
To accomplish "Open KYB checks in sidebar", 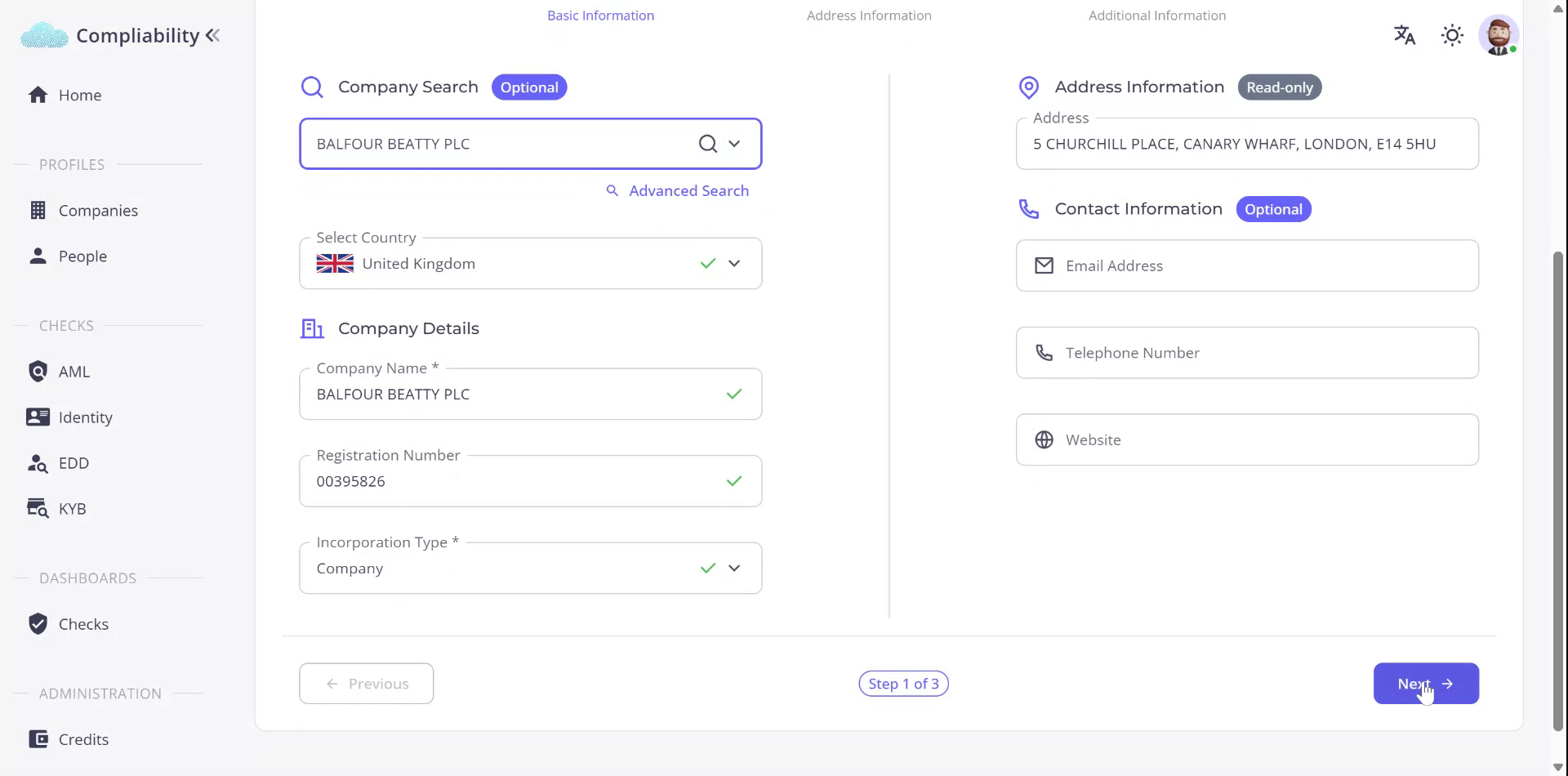I will [x=72, y=509].
